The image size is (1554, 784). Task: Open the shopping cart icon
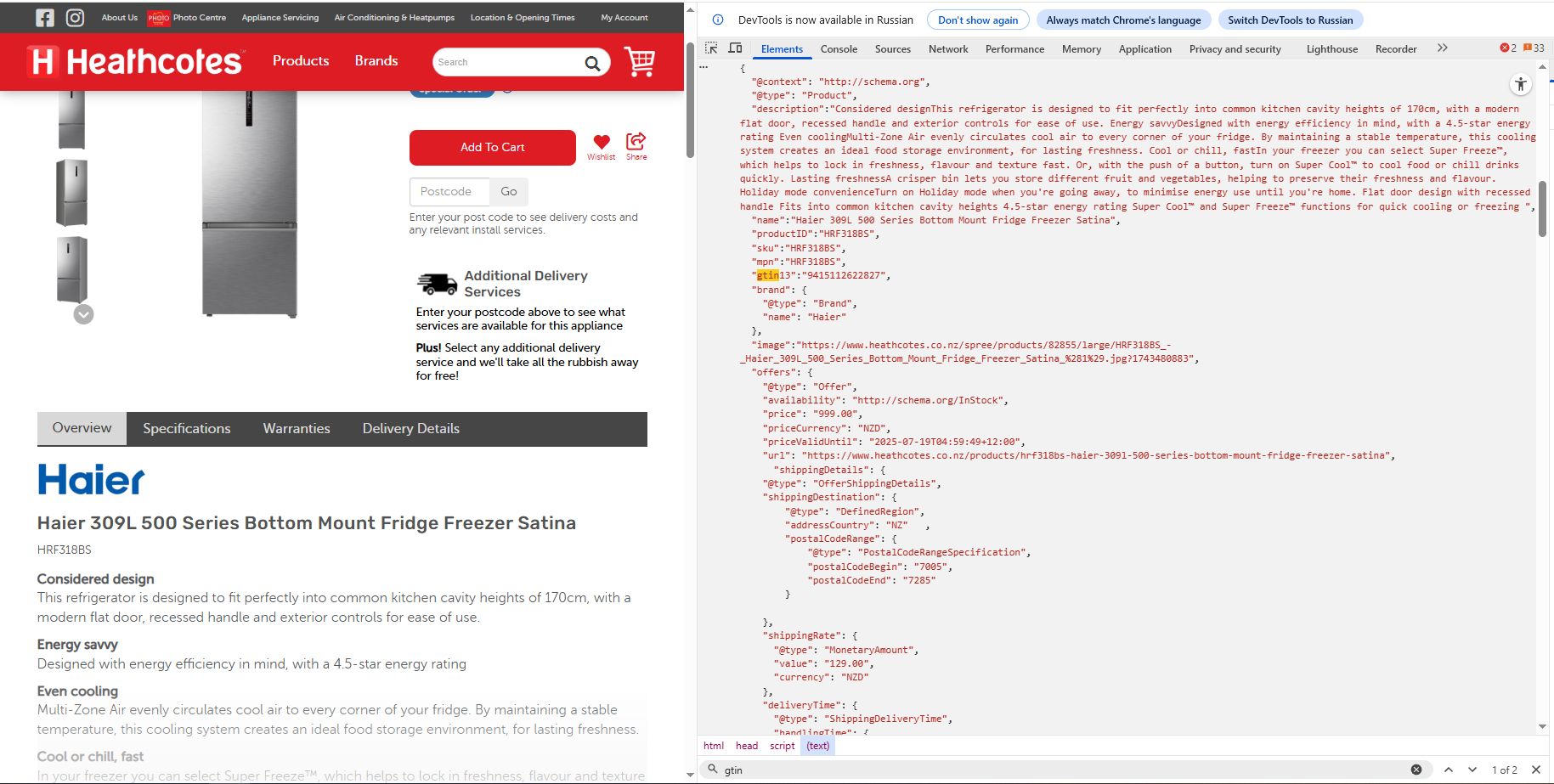pyautogui.click(x=640, y=61)
